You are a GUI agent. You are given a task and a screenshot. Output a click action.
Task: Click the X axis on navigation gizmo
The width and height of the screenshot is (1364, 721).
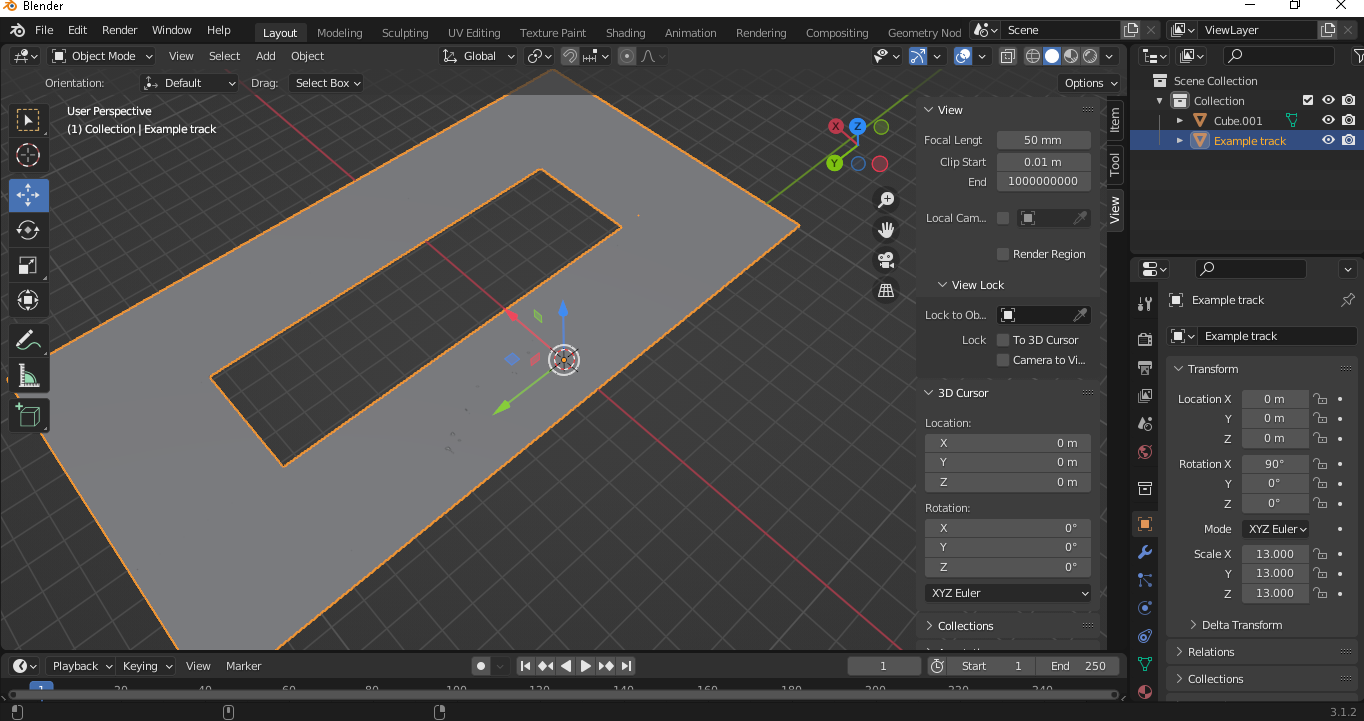pyautogui.click(x=836, y=126)
